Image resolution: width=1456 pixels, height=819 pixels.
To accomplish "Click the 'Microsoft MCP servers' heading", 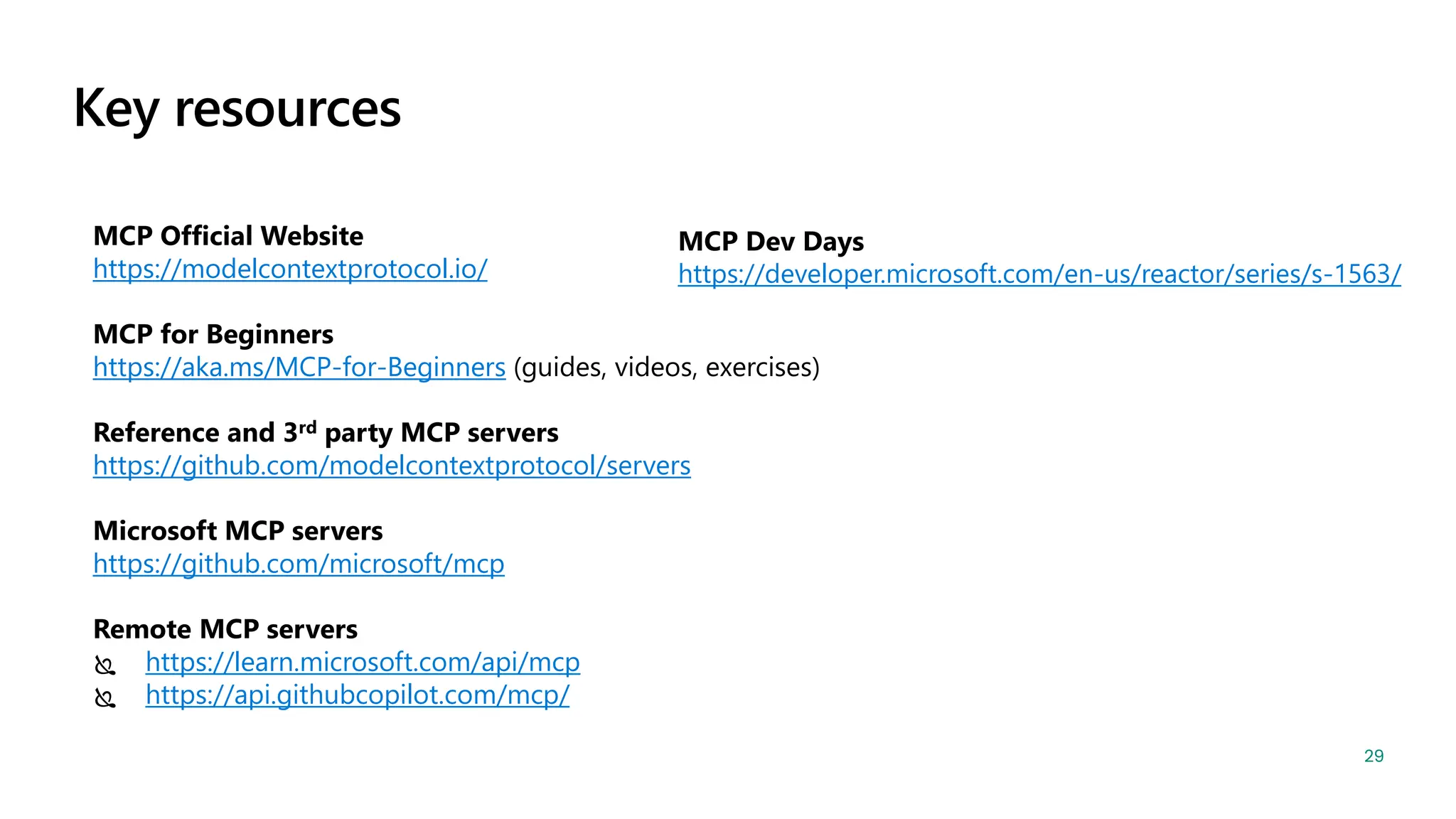I will pyautogui.click(x=238, y=531).
